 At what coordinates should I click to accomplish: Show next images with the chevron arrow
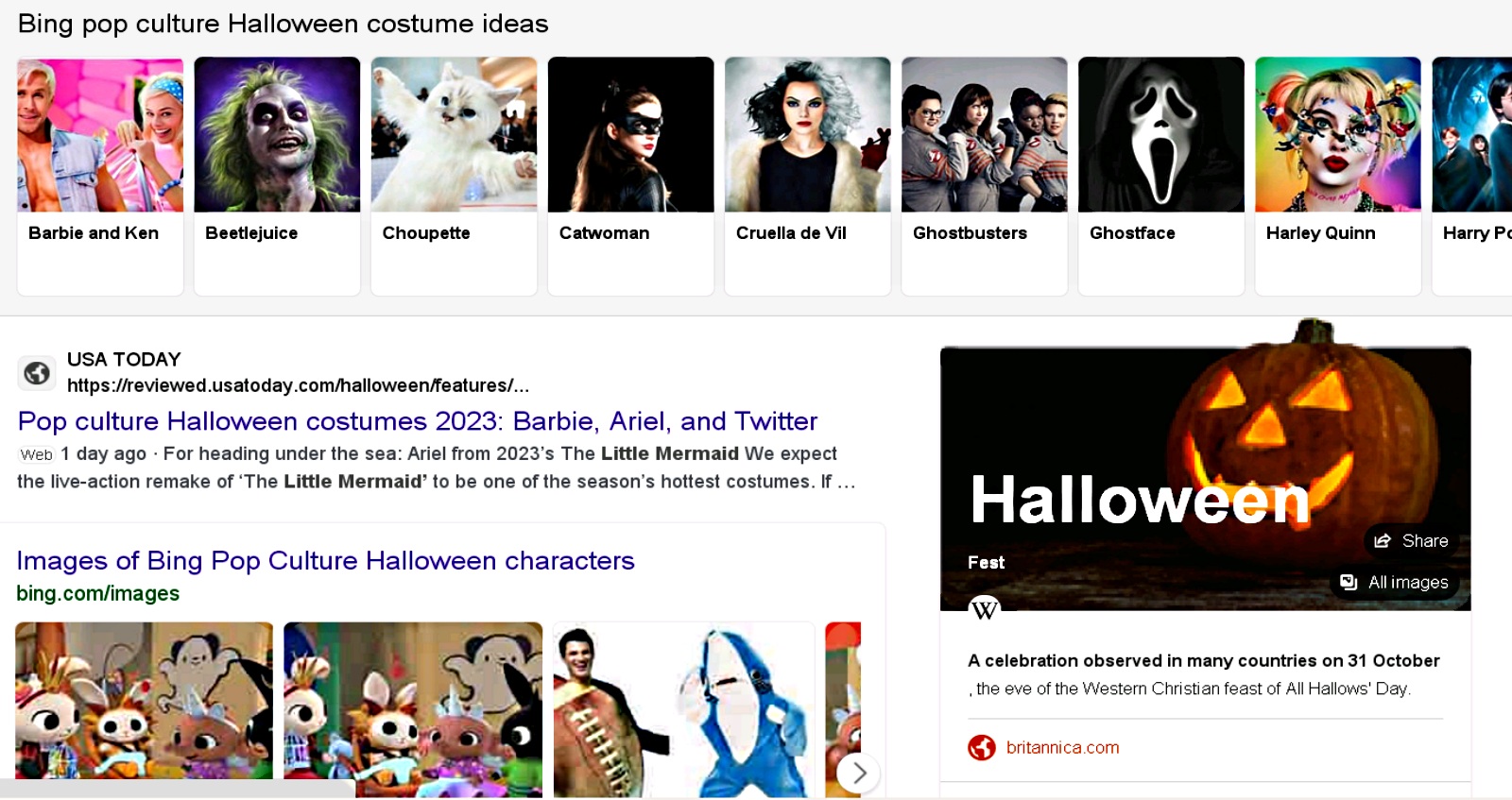(x=858, y=773)
